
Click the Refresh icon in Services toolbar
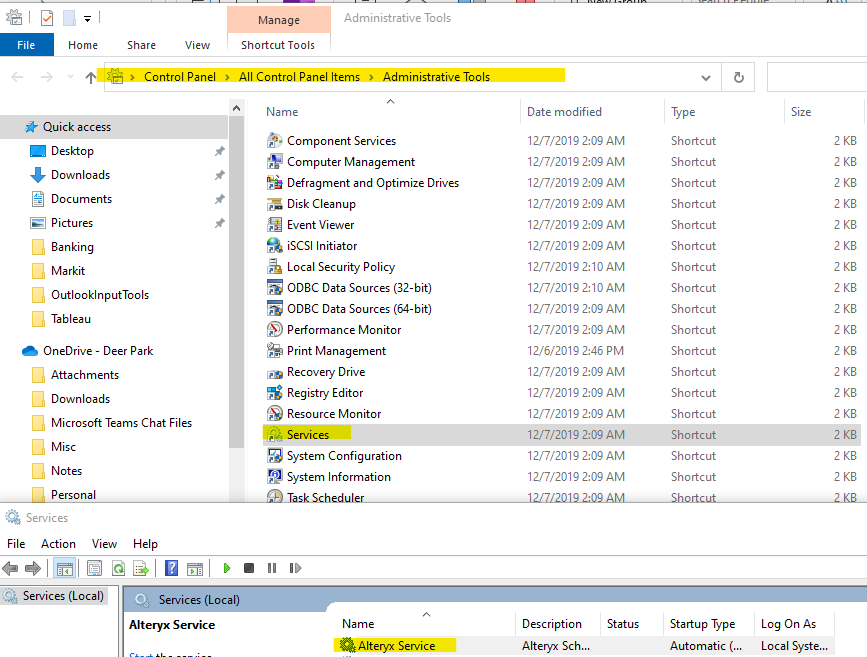coord(118,568)
